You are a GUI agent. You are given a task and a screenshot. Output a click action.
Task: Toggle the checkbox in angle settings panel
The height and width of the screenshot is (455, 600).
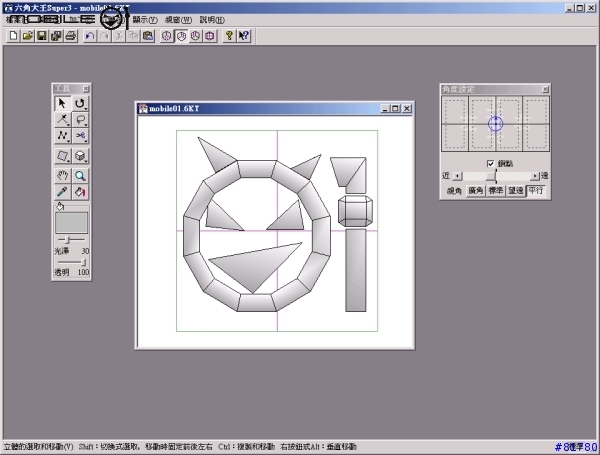click(491, 164)
